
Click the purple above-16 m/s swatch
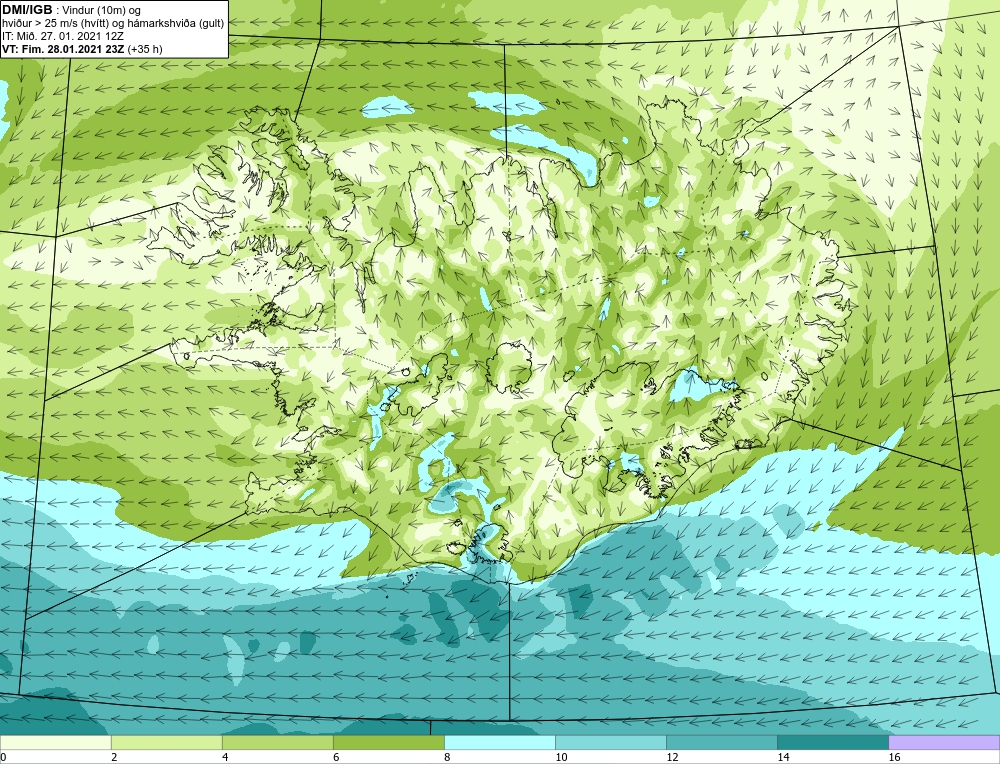[x=944, y=742]
